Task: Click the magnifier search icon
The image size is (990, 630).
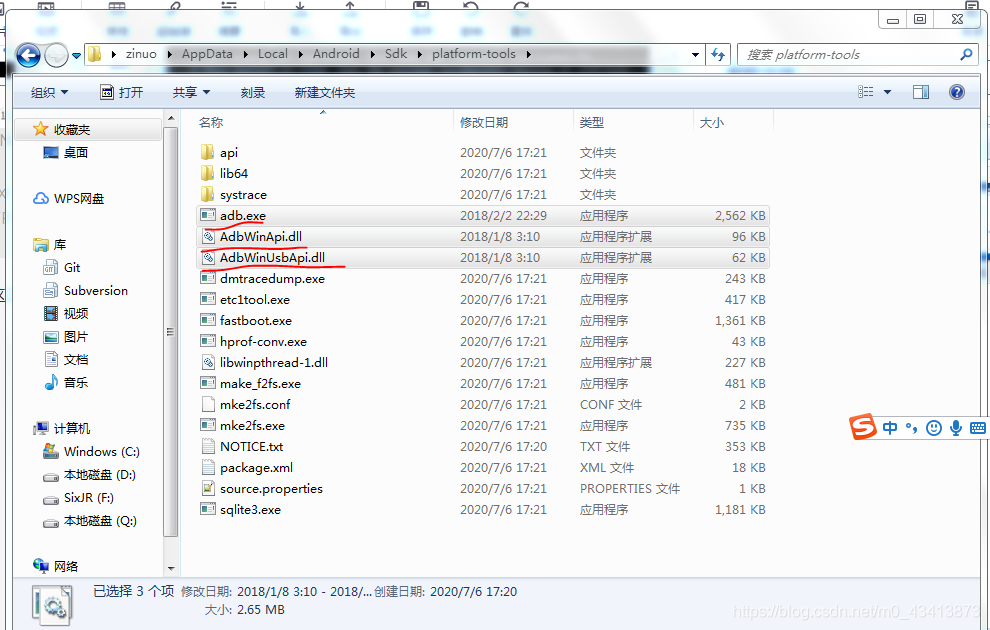Action: coord(966,55)
